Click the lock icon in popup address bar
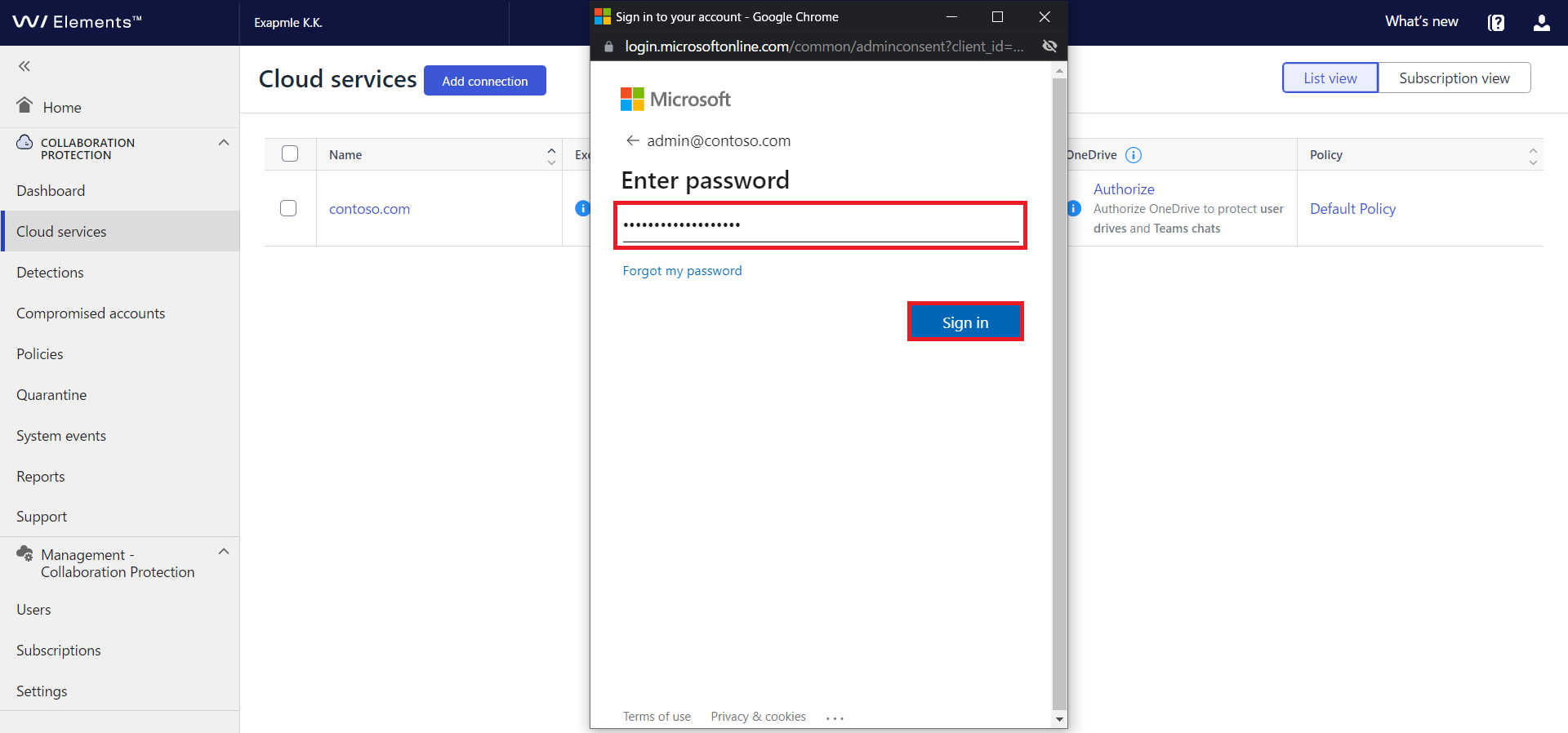This screenshot has height=733, width=1568. click(x=608, y=47)
